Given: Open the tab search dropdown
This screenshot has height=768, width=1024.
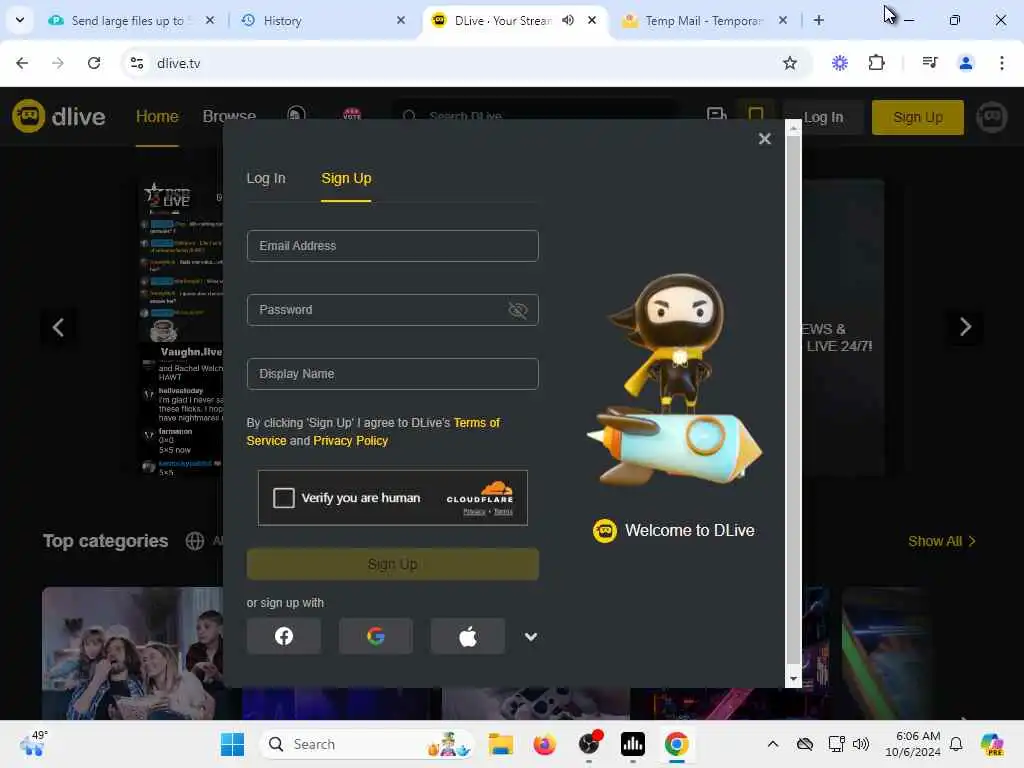Looking at the screenshot, I should point(20,20).
